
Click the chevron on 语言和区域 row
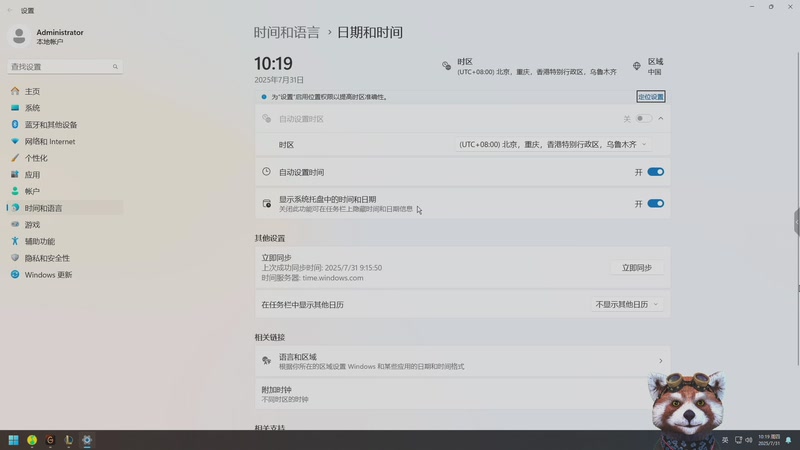point(660,361)
